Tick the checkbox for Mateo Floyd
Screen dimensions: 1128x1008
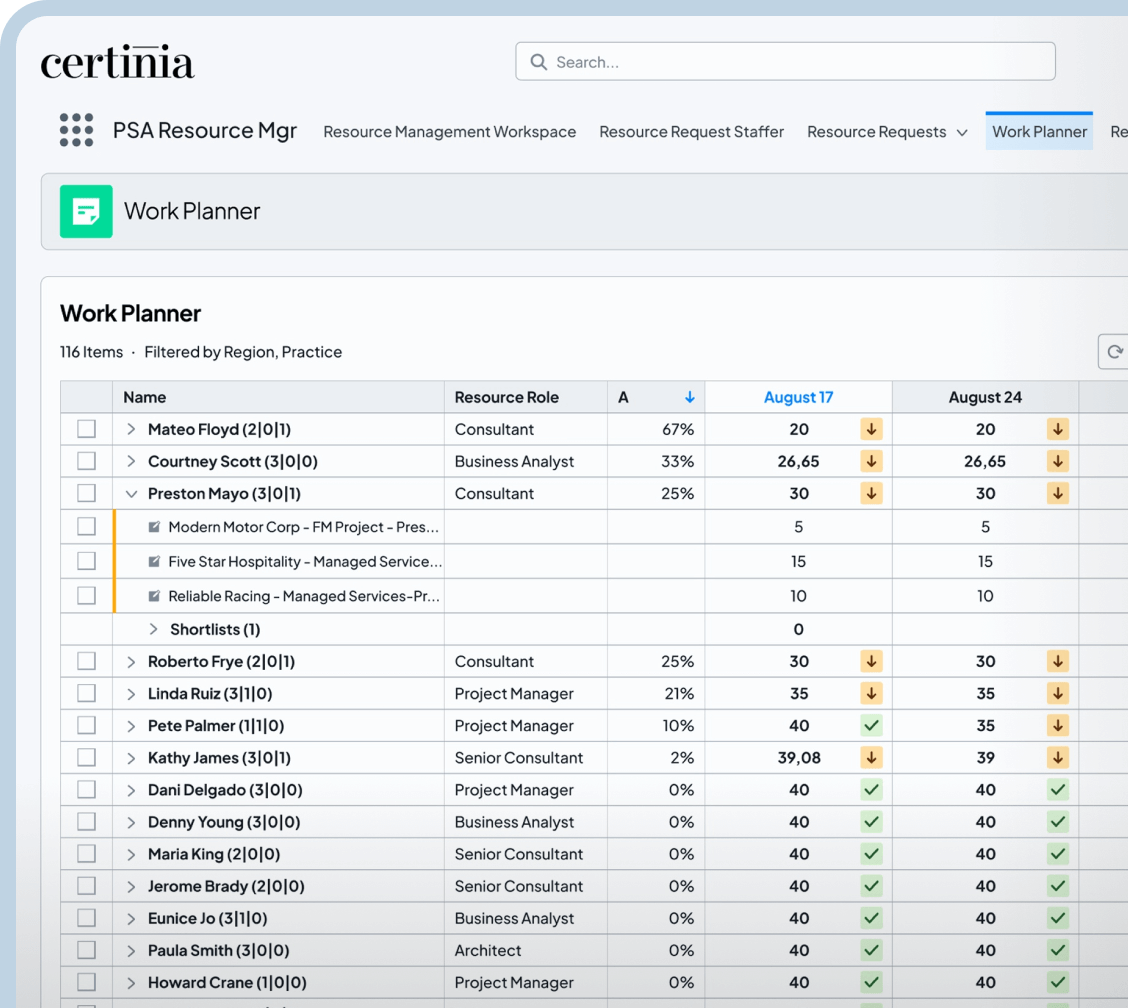87,429
